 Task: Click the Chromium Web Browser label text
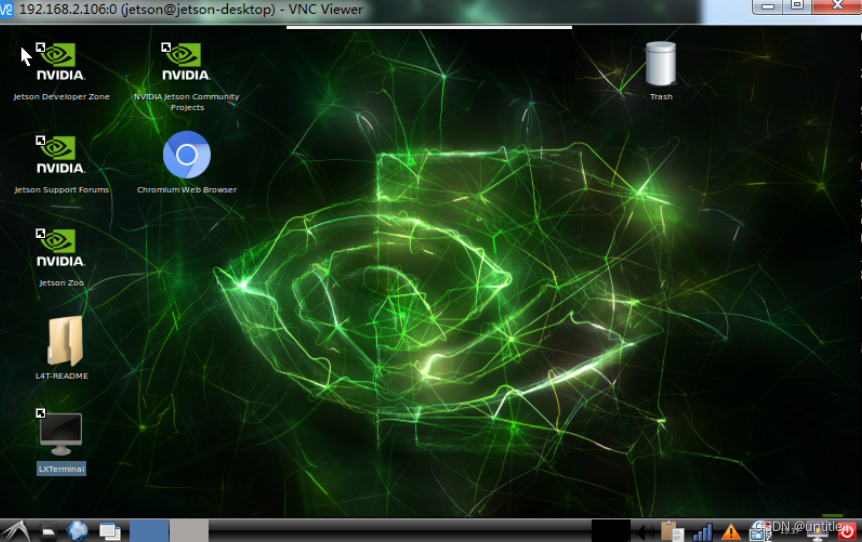(x=187, y=190)
